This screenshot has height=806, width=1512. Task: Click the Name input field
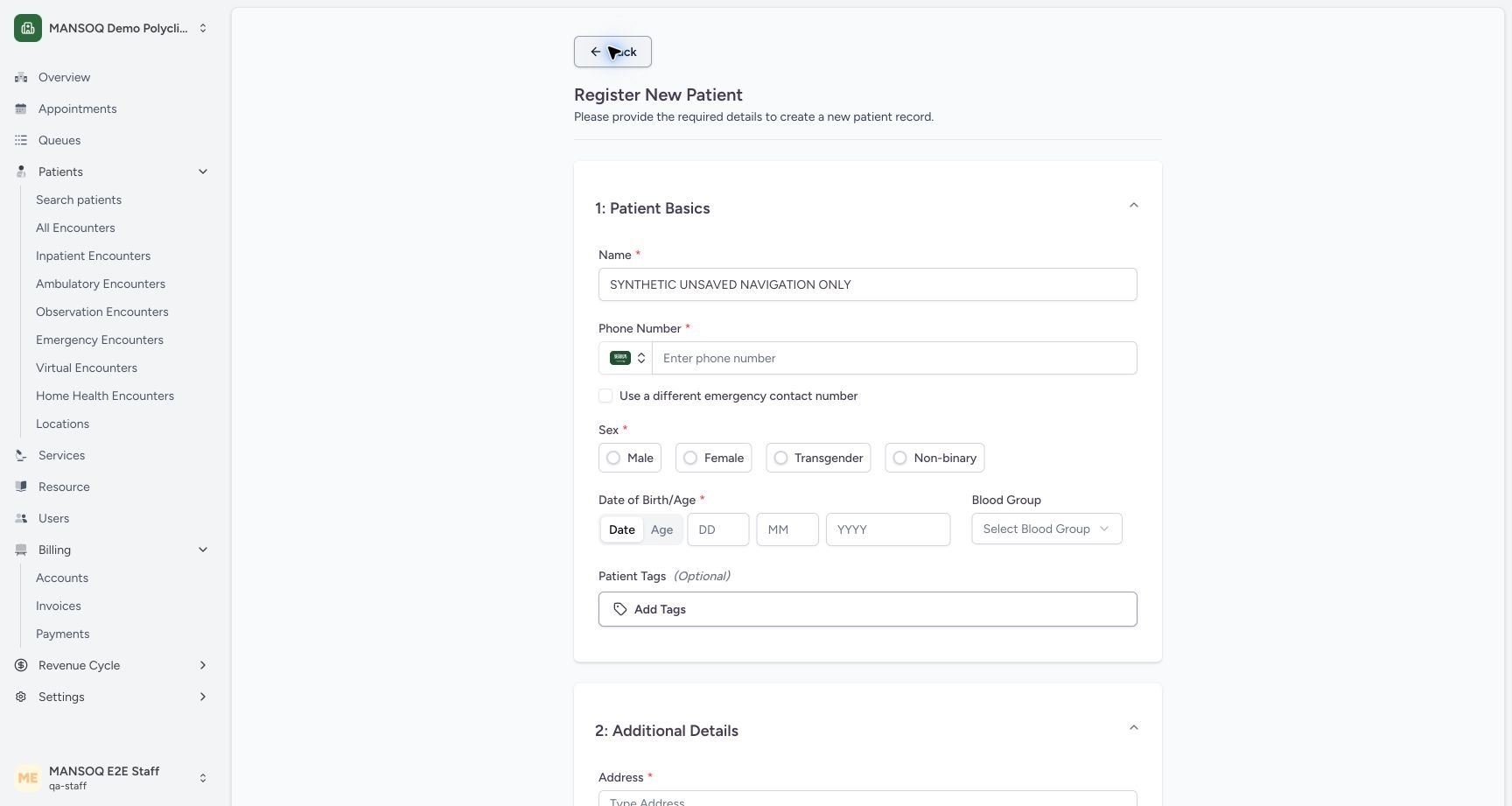click(868, 284)
